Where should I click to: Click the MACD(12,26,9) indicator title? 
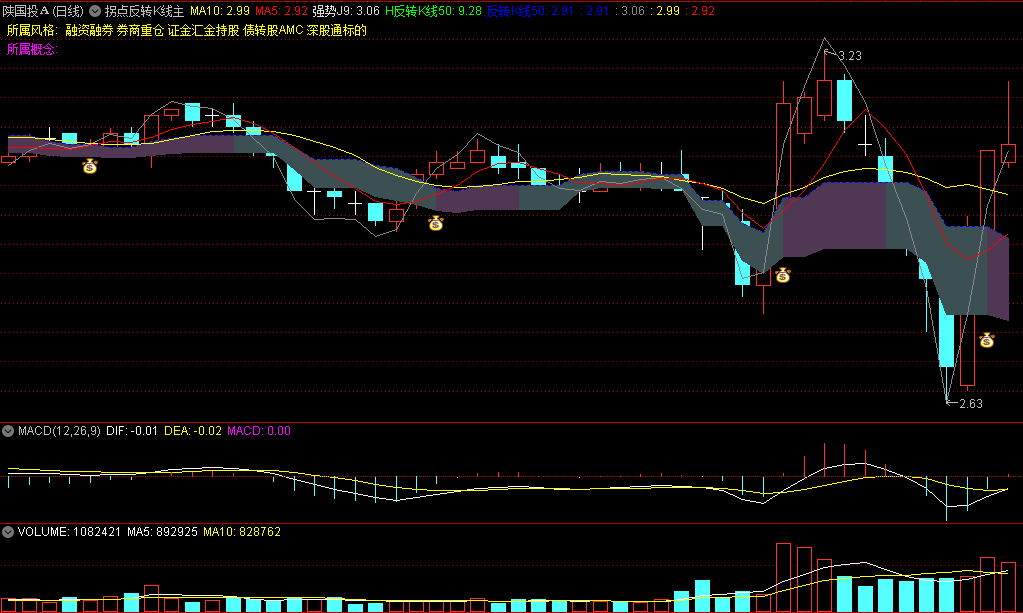59,431
